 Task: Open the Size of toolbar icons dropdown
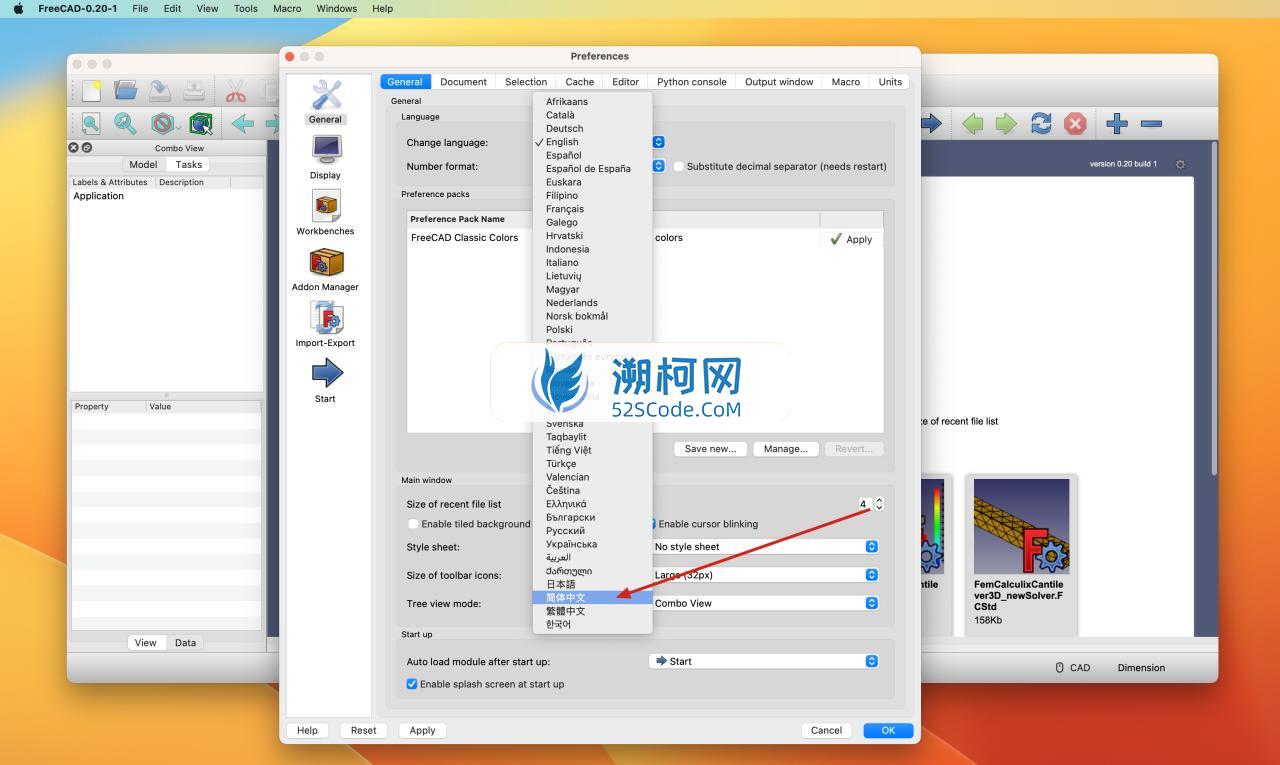click(764, 575)
